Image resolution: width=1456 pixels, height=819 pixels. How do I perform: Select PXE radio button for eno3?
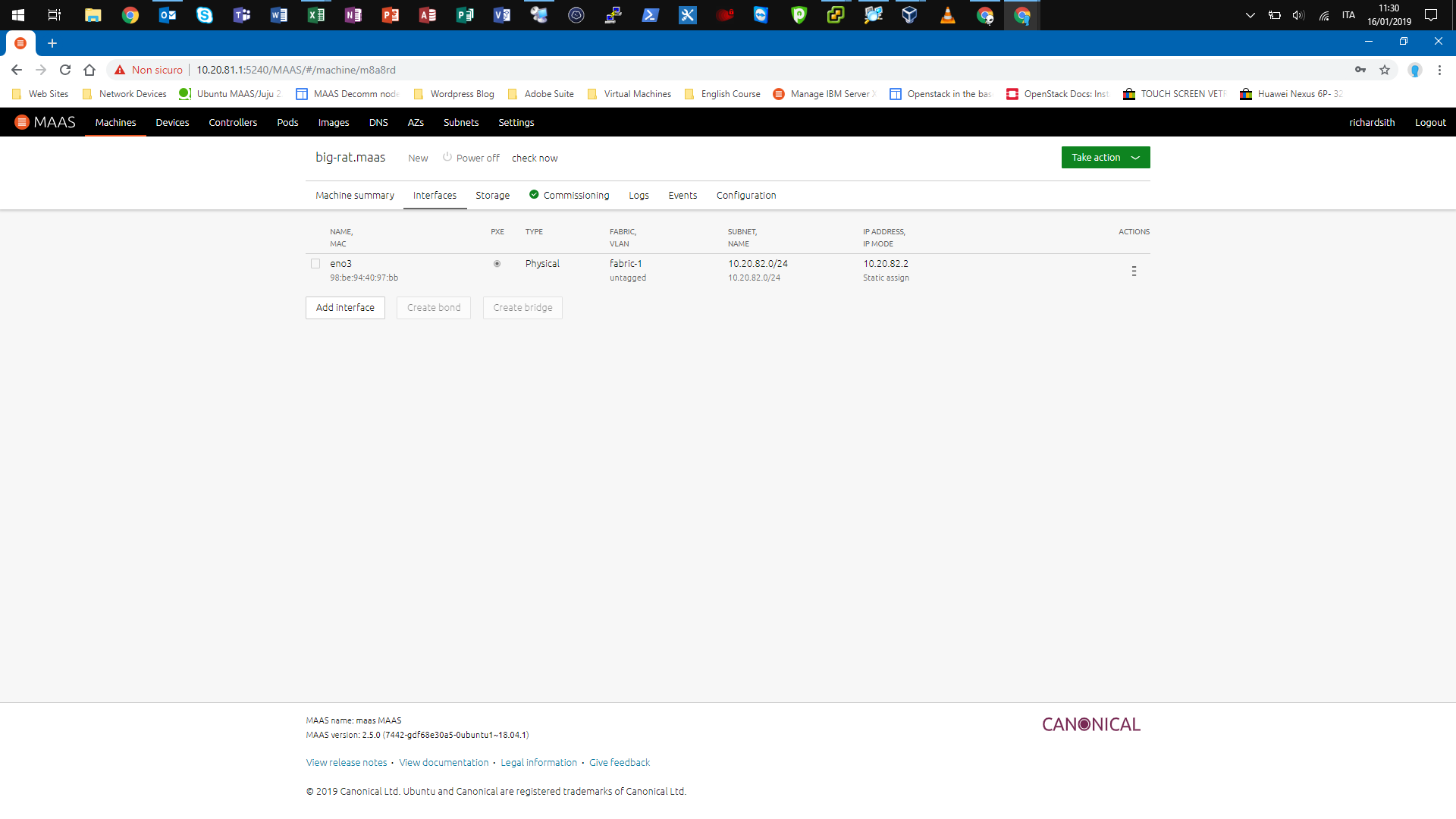[497, 264]
